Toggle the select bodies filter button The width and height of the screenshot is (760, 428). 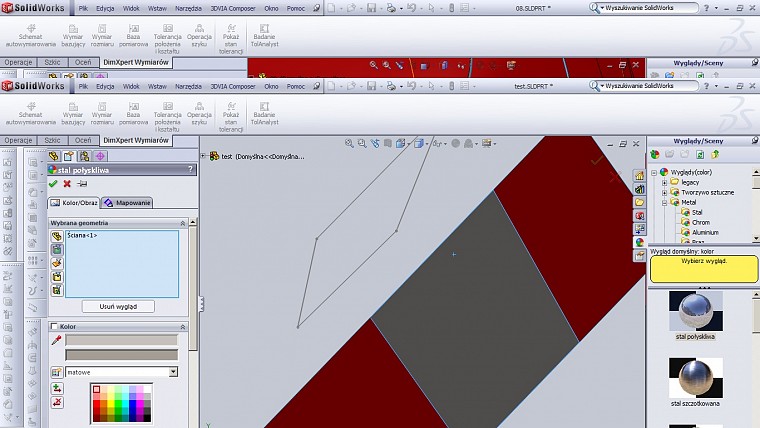57,277
